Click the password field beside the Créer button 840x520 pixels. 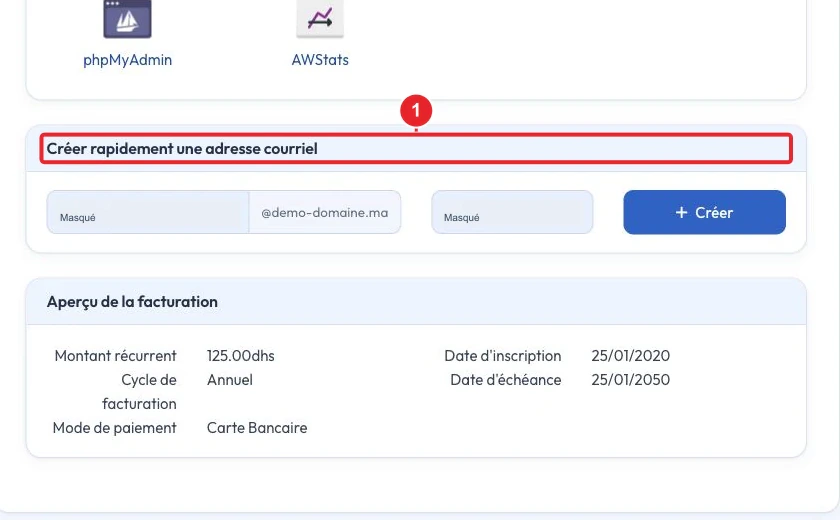[512, 212]
